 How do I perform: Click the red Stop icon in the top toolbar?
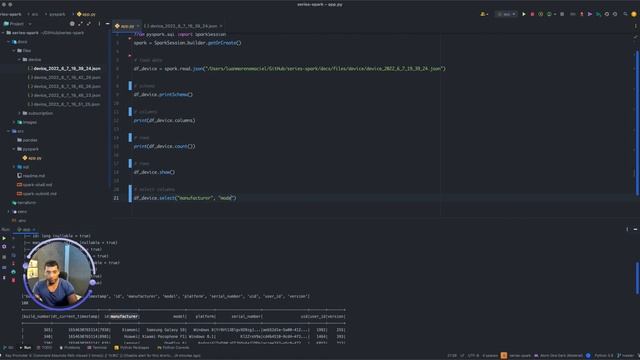click(x=532, y=14)
